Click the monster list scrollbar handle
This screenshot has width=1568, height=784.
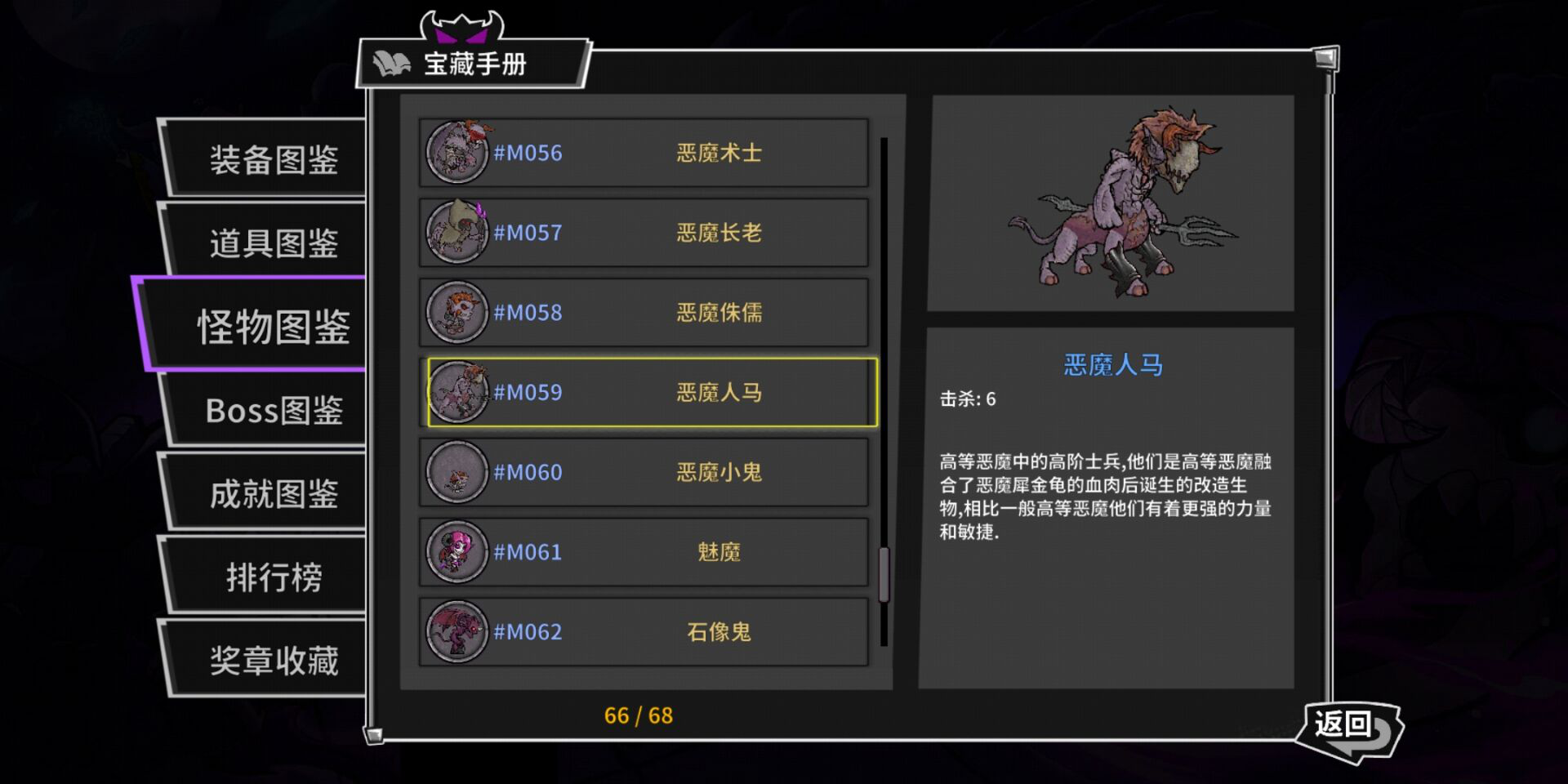(x=884, y=574)
